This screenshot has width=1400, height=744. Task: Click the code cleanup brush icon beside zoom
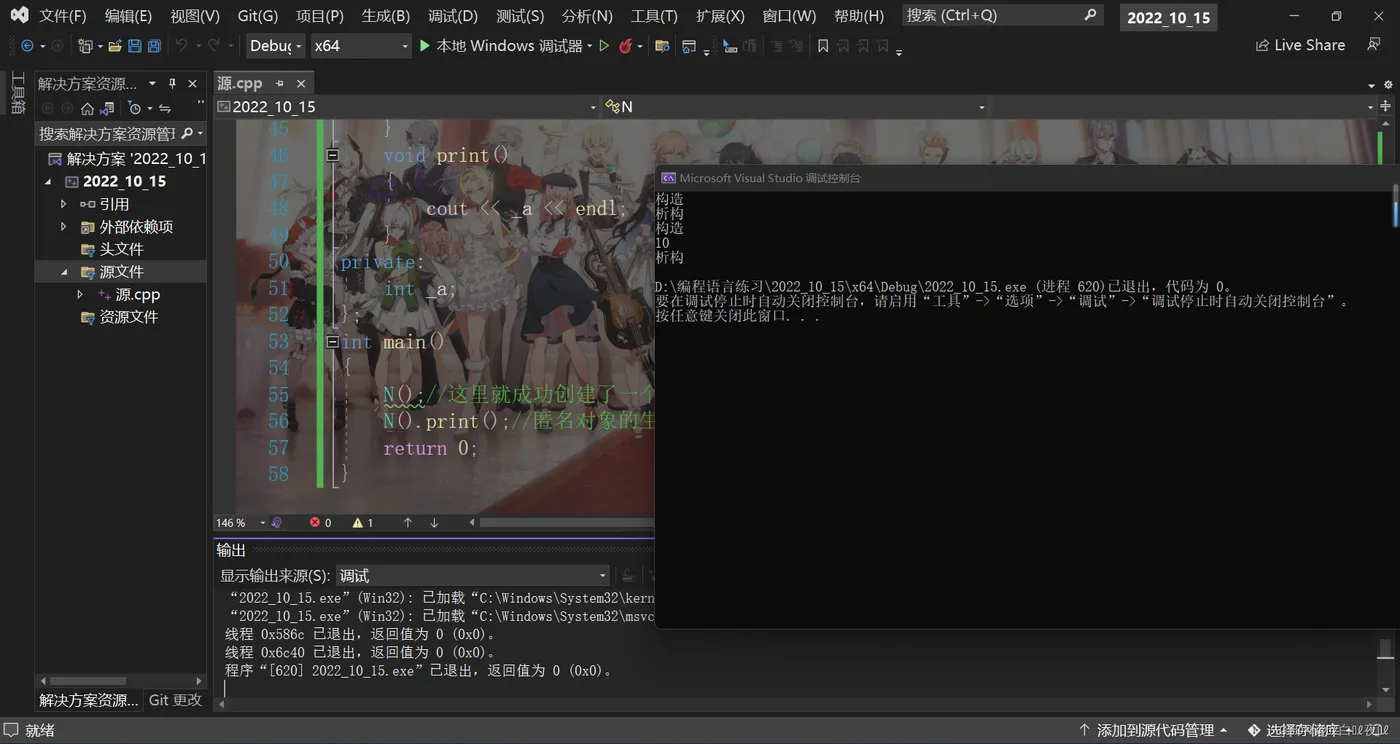click(x=277, y=523)
